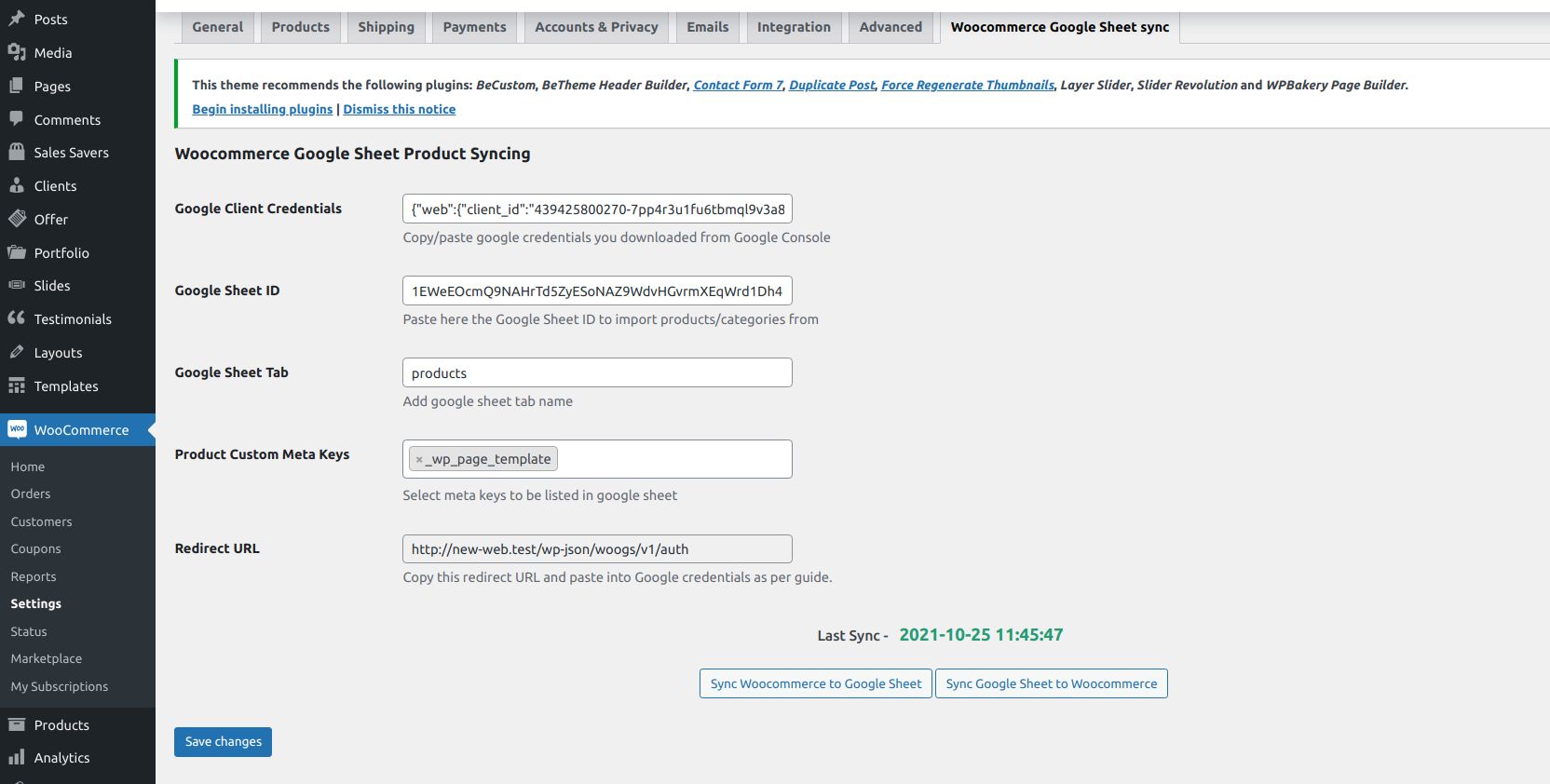Click the Save changes button
The height and width of the screenshot is (784, 1550).
pyautogui.click(x=223, y=742)
